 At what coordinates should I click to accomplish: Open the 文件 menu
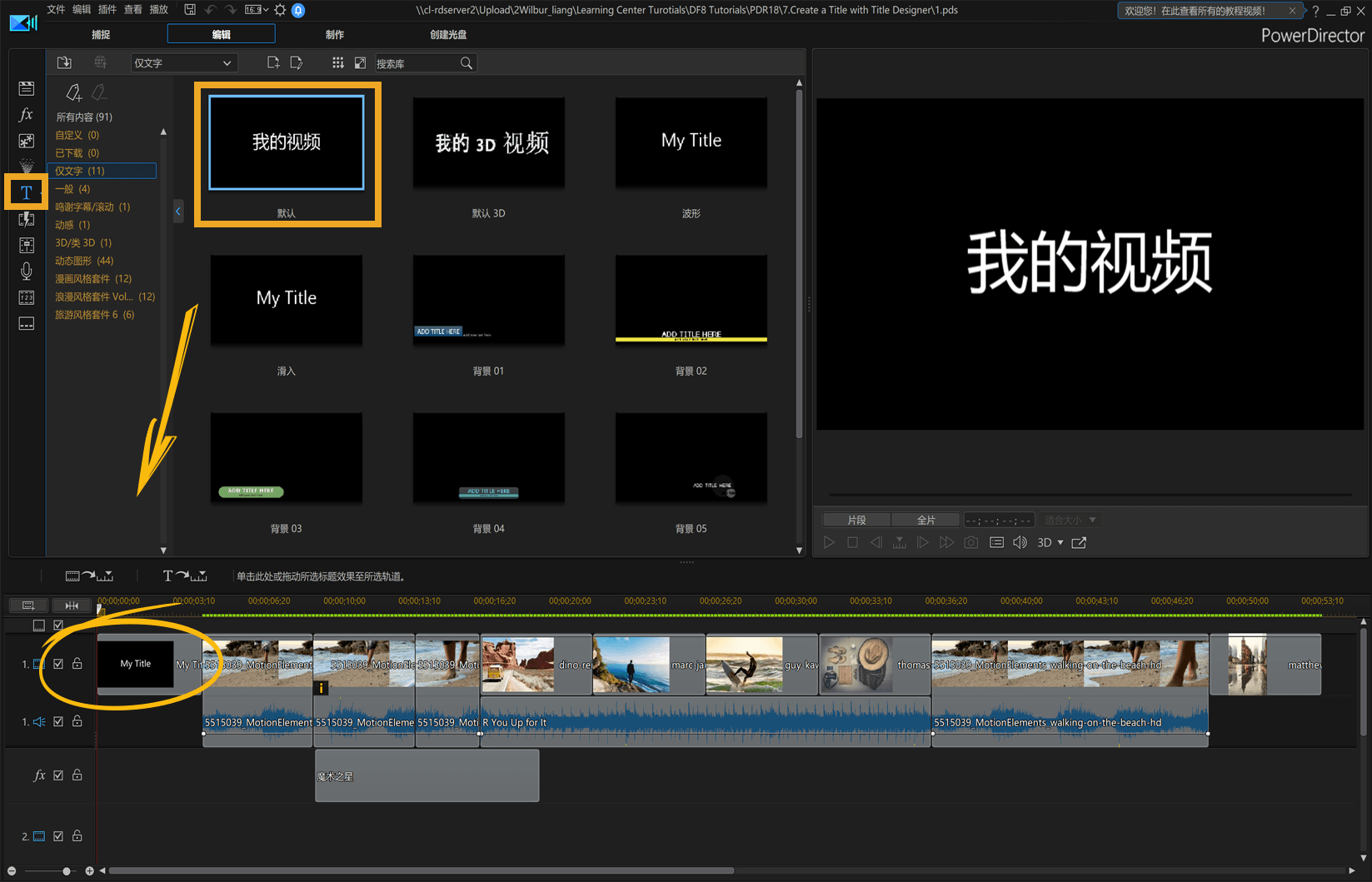point(56,9)
